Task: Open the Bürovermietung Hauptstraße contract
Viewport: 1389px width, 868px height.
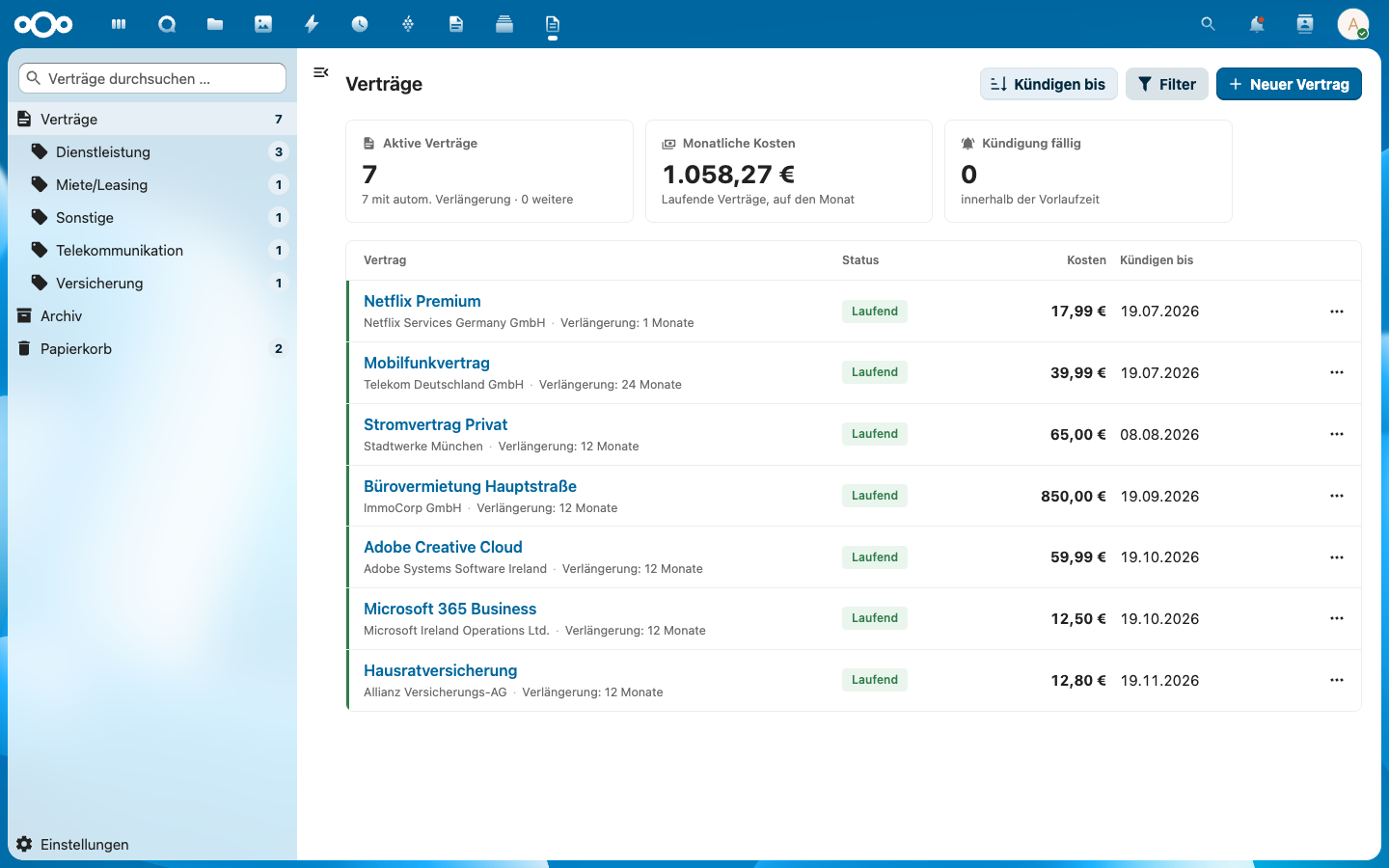Action: tap(470, 486)
